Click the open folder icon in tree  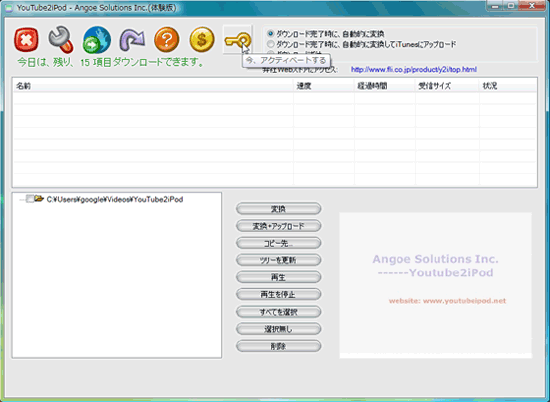coord(39,199)
